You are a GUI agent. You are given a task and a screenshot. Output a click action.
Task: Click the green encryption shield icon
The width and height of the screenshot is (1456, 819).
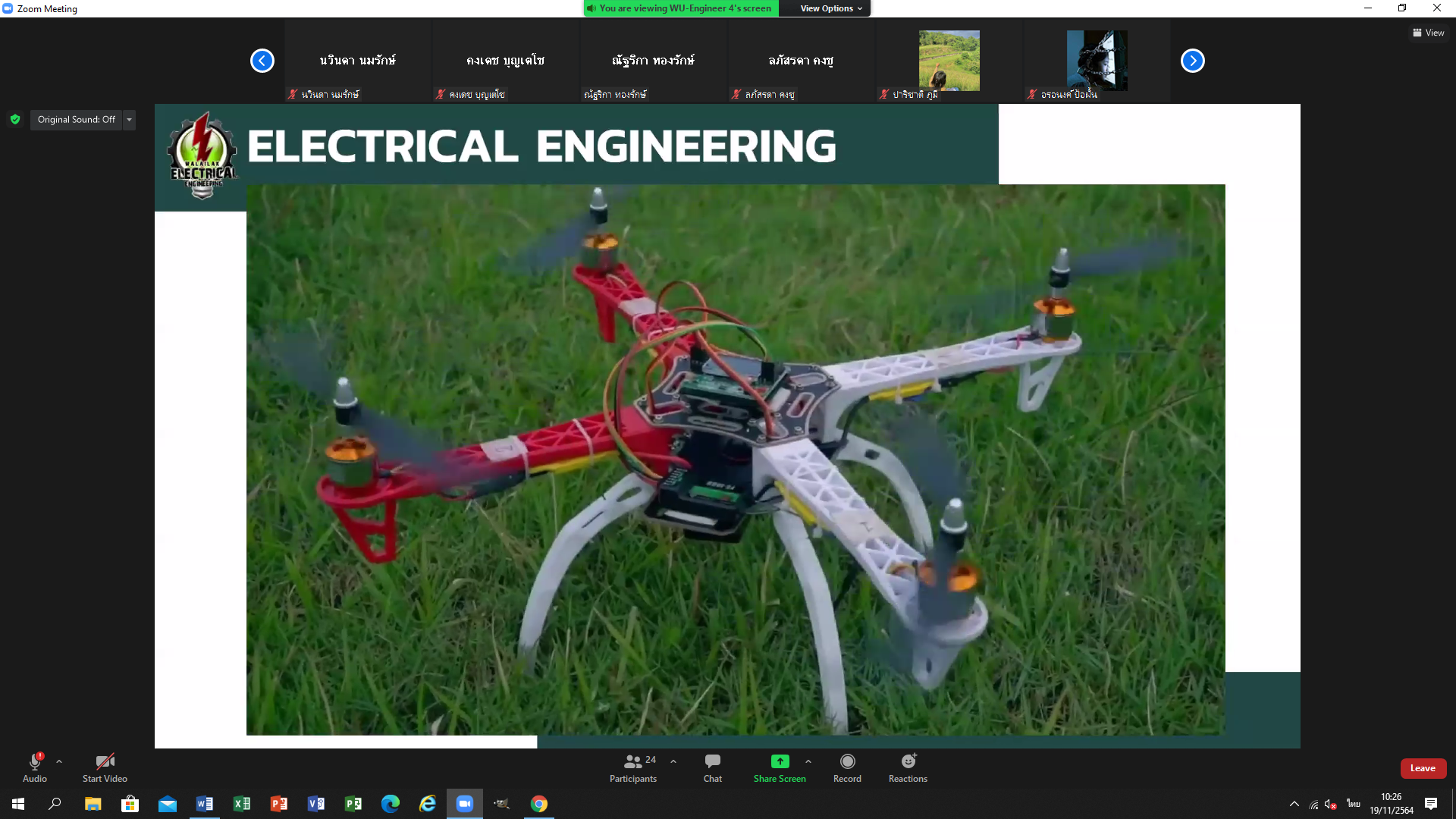point(15,120)
